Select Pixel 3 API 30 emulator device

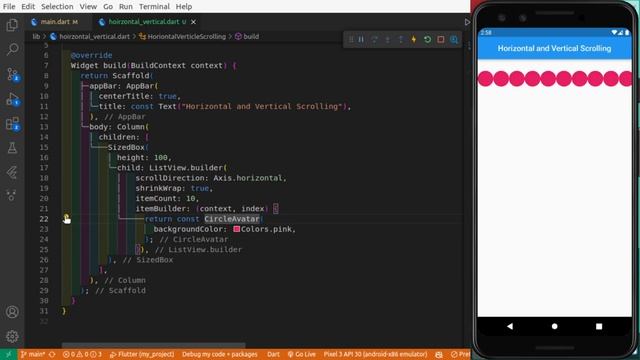point(375,354)
